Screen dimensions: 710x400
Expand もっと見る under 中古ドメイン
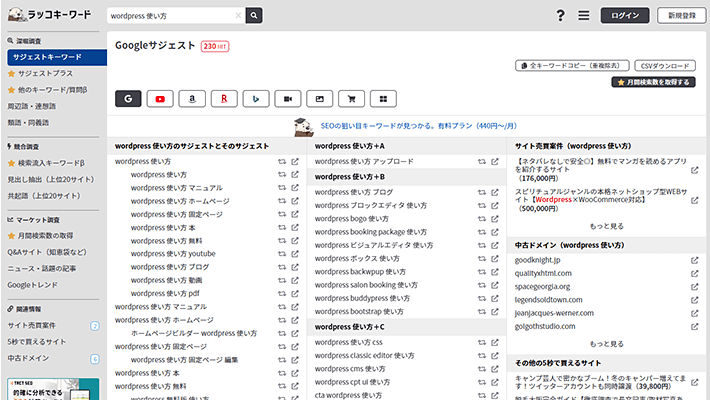[x=606, y=344]
